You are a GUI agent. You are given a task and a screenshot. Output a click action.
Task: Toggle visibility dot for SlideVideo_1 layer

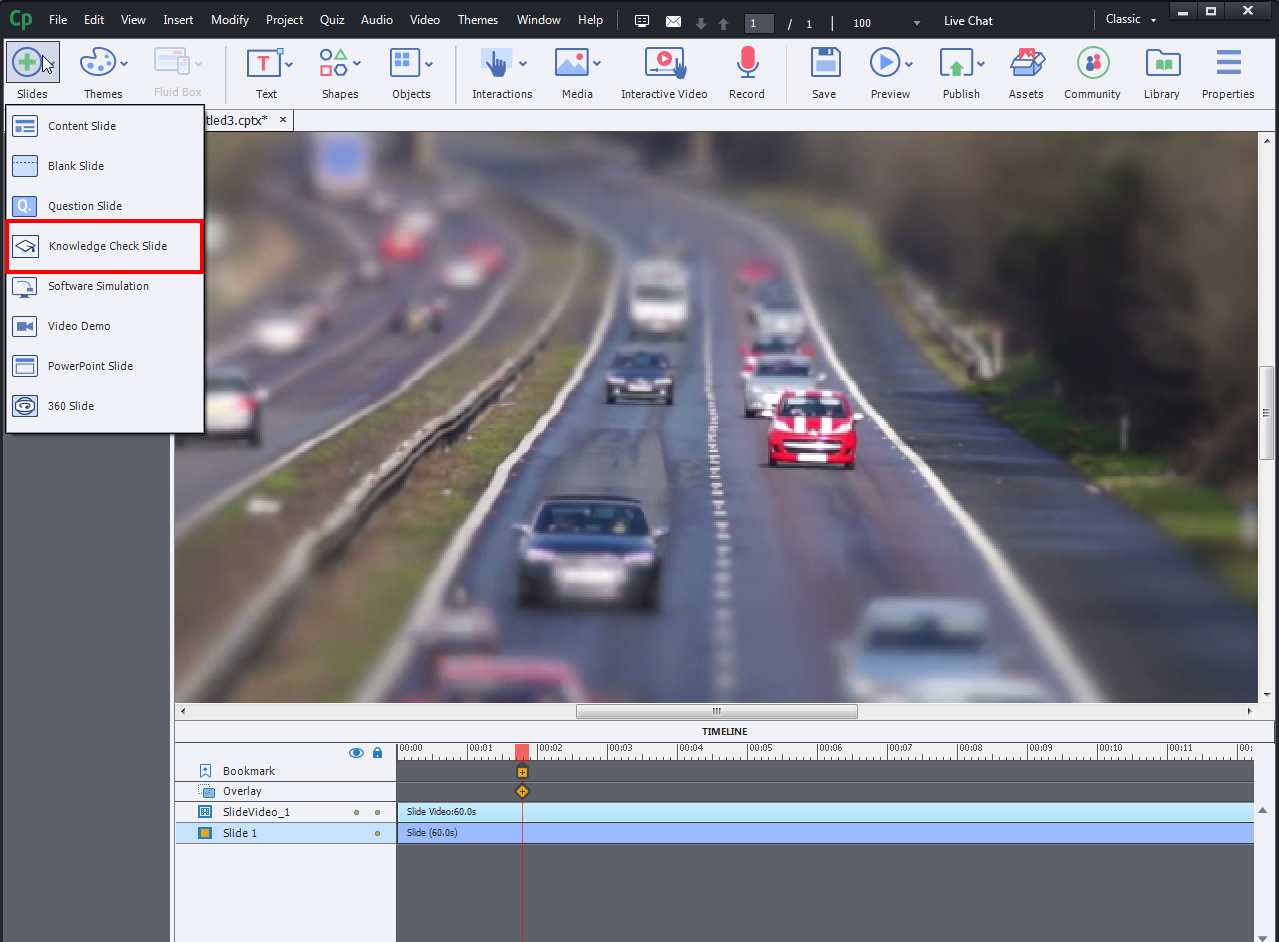[356, 812]
